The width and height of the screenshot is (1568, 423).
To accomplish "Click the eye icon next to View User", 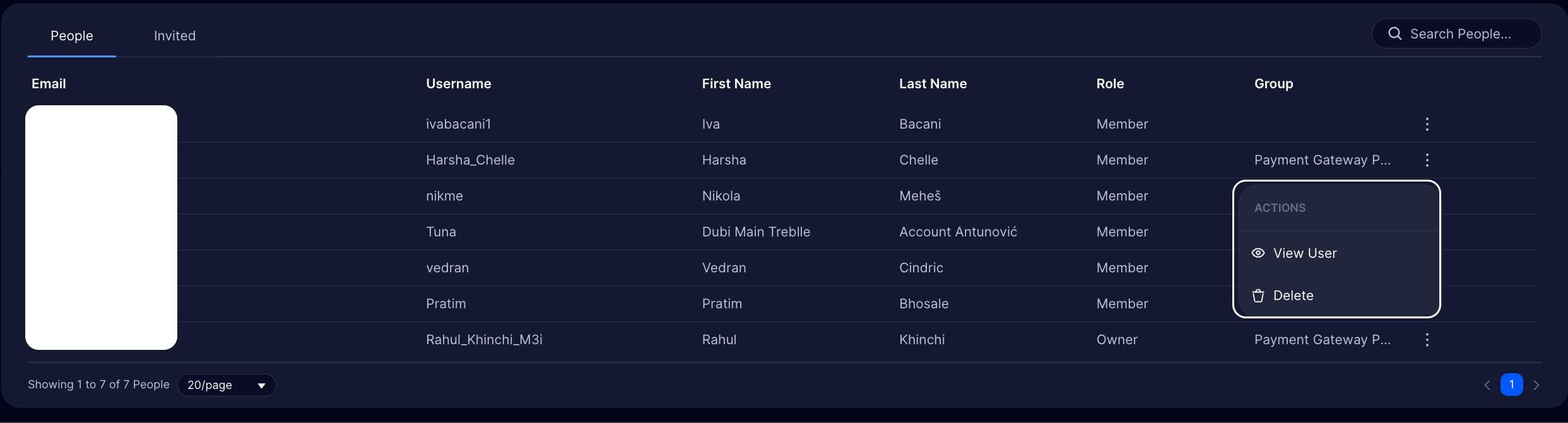I will 1258,253.
